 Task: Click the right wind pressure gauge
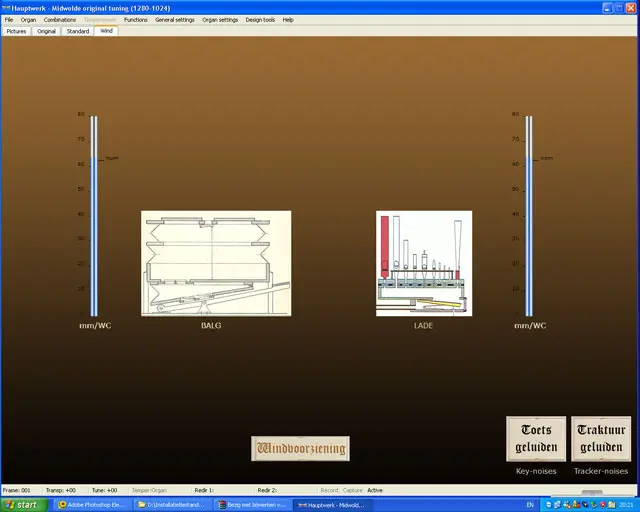pos(529,215)
